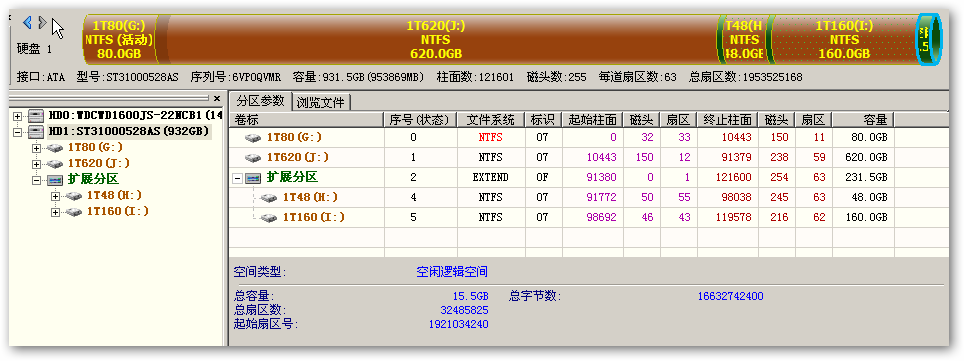
Task: Expand the HD0:WDCWD1600JS node
Action: click(x=17, y=115)
